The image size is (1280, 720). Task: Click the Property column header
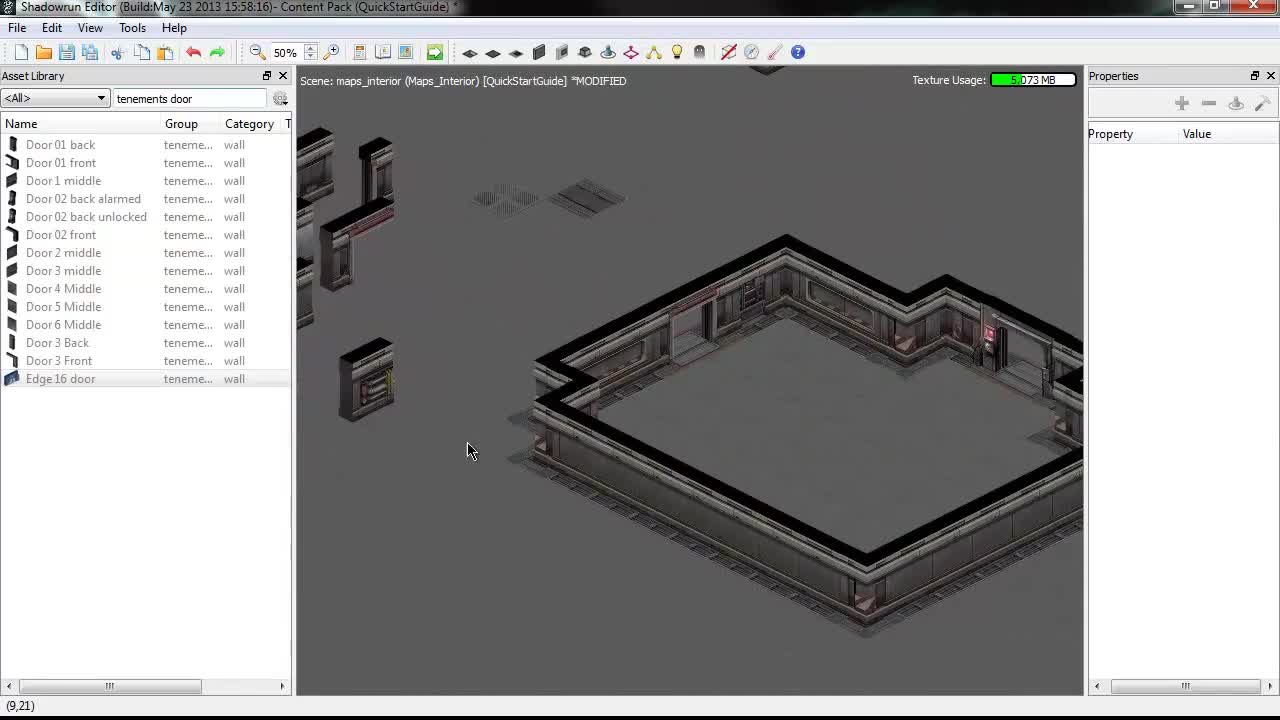point(1133,134)
